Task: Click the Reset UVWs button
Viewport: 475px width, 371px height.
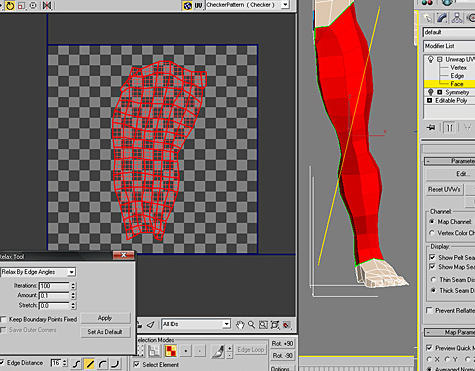Action: (444, 189)
